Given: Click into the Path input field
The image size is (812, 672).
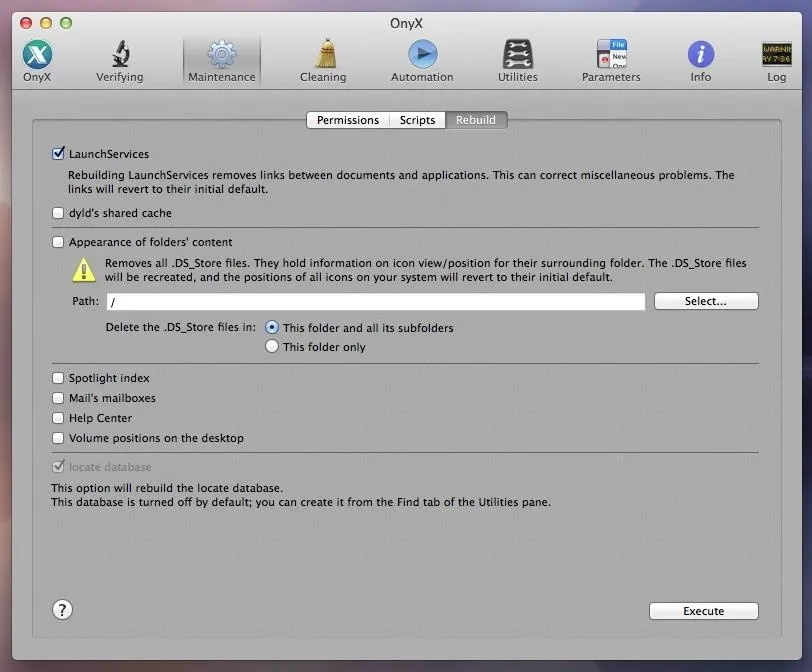Looking at the screenshot, I should [376, 301].
